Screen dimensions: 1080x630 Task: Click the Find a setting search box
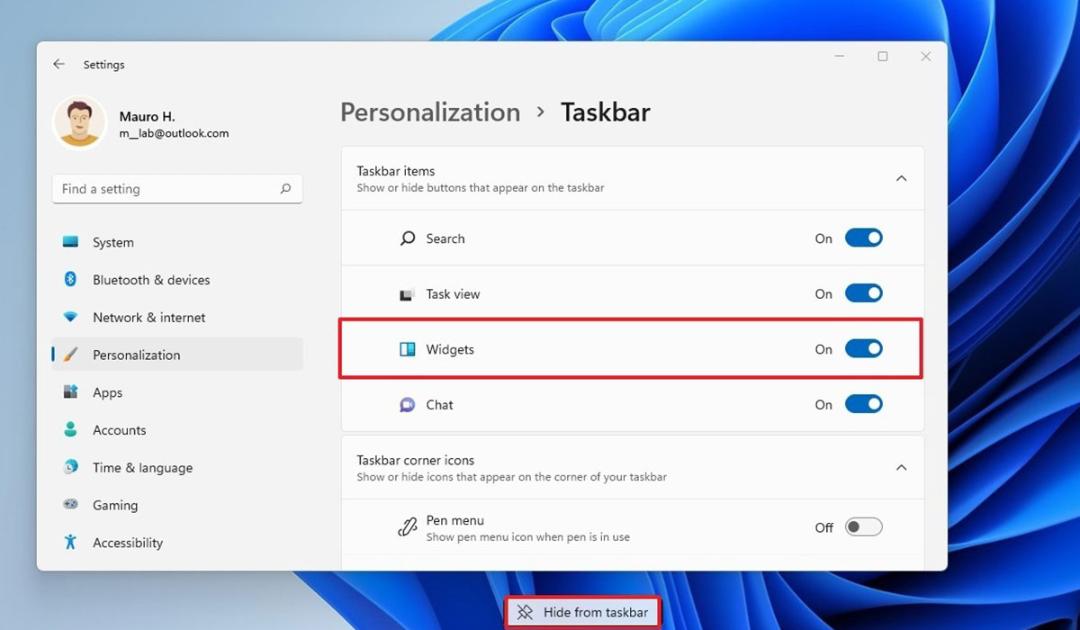click(x=177, y=189)
